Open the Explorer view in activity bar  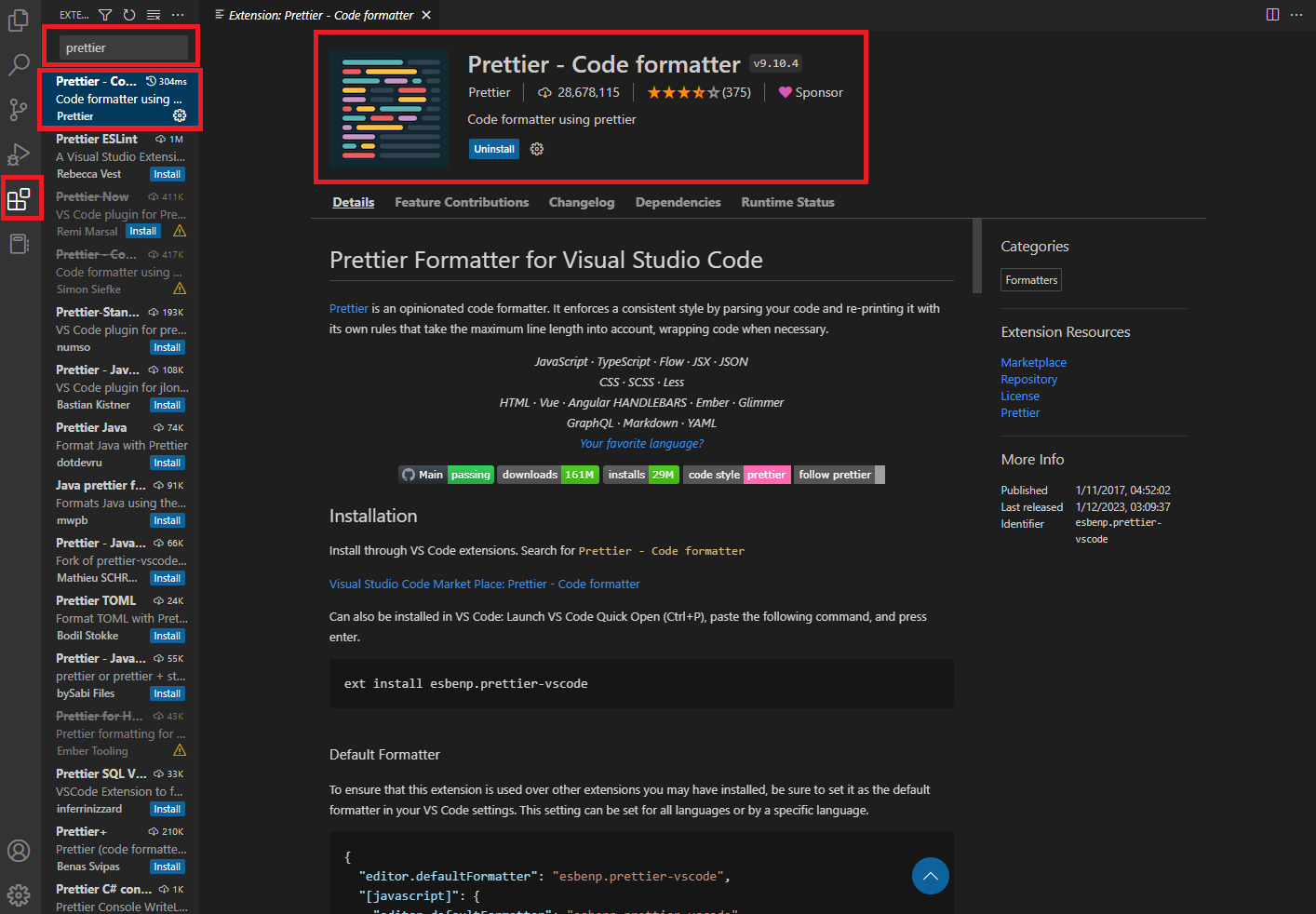click(19, 20)
